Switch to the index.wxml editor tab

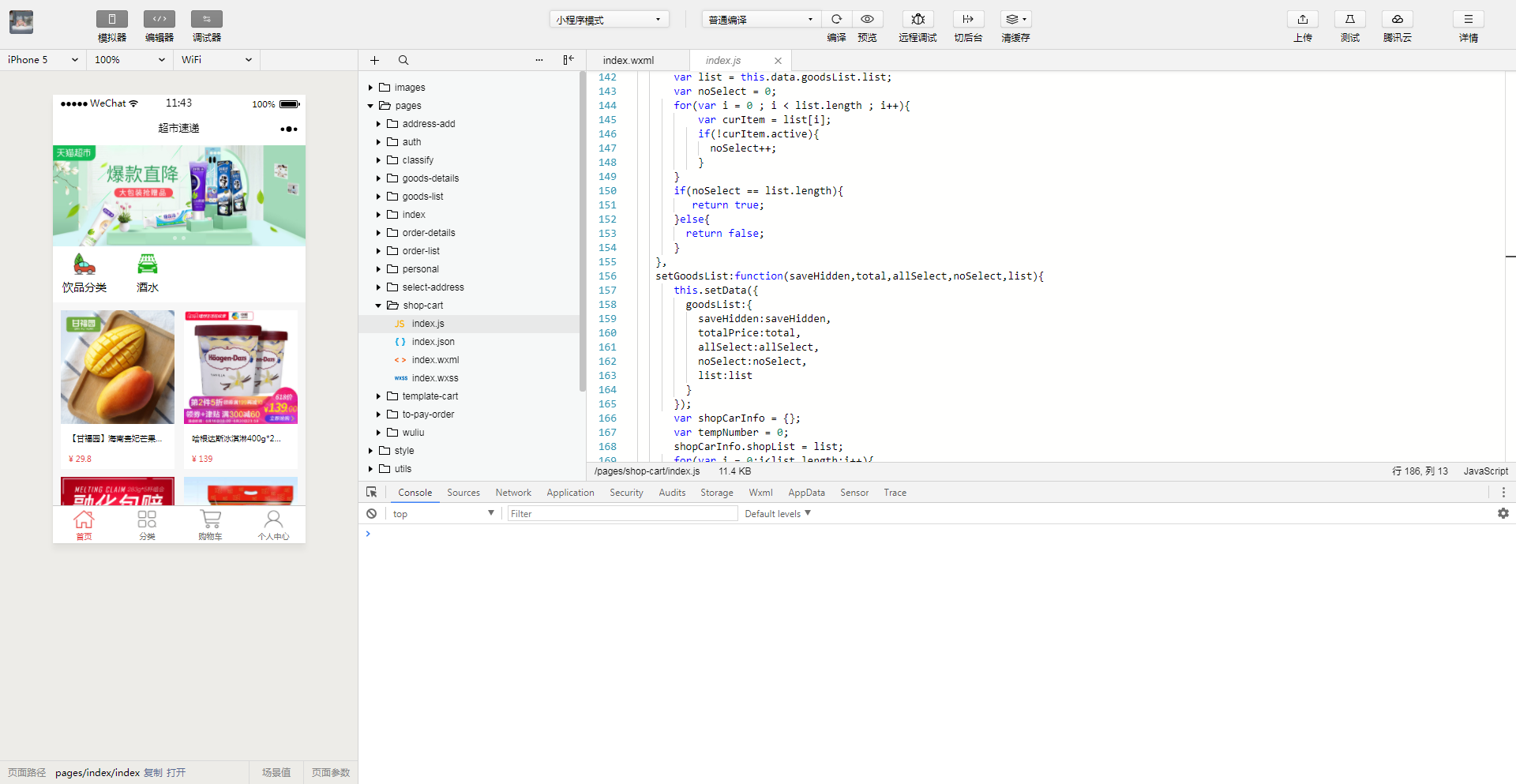pos(629,61)
